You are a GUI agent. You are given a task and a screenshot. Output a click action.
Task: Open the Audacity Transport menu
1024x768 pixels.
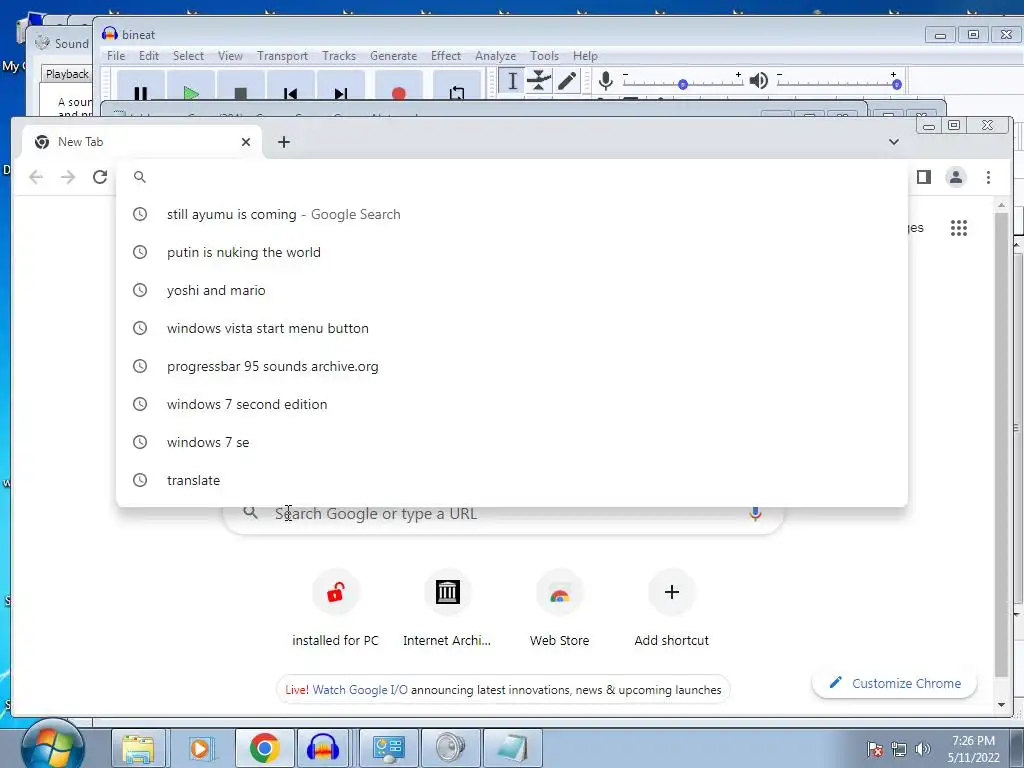tap(282, 56)
